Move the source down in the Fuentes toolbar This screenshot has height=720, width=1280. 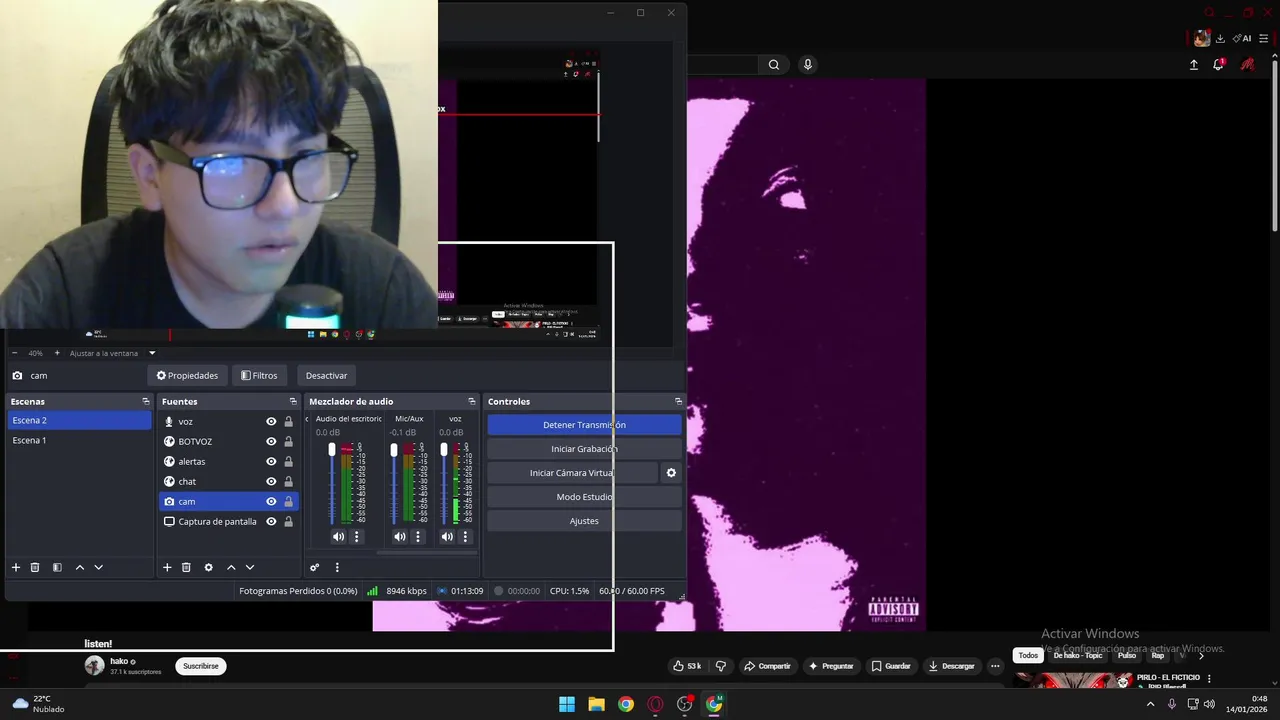click(x=250, y=567)
